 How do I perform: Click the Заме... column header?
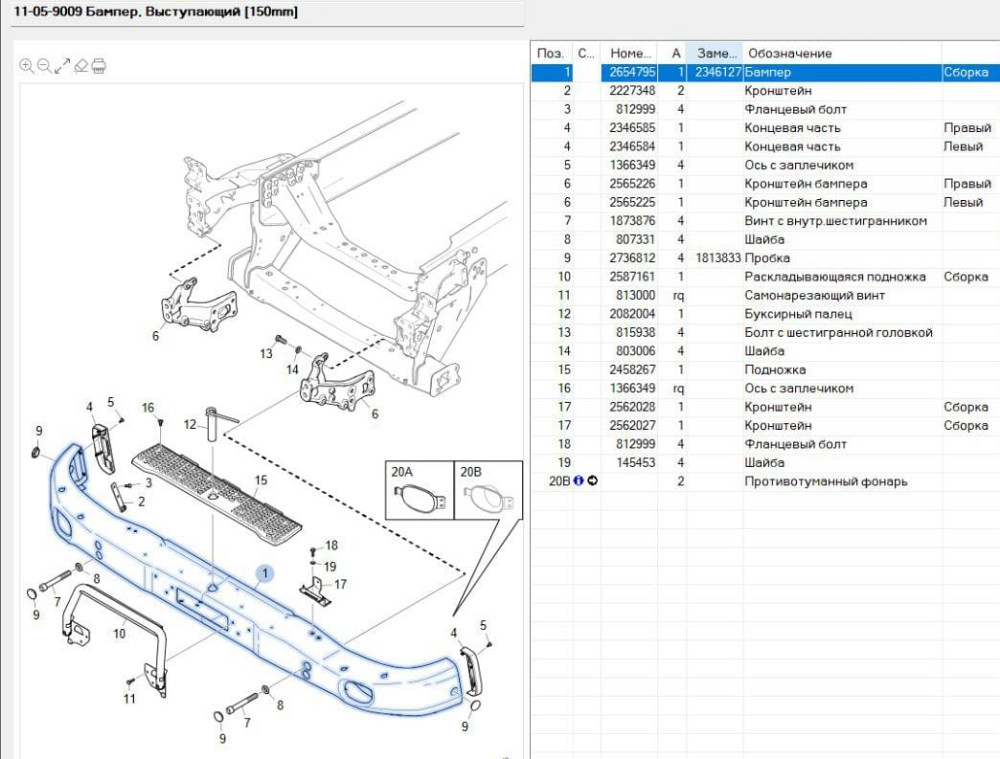point(714,53)
